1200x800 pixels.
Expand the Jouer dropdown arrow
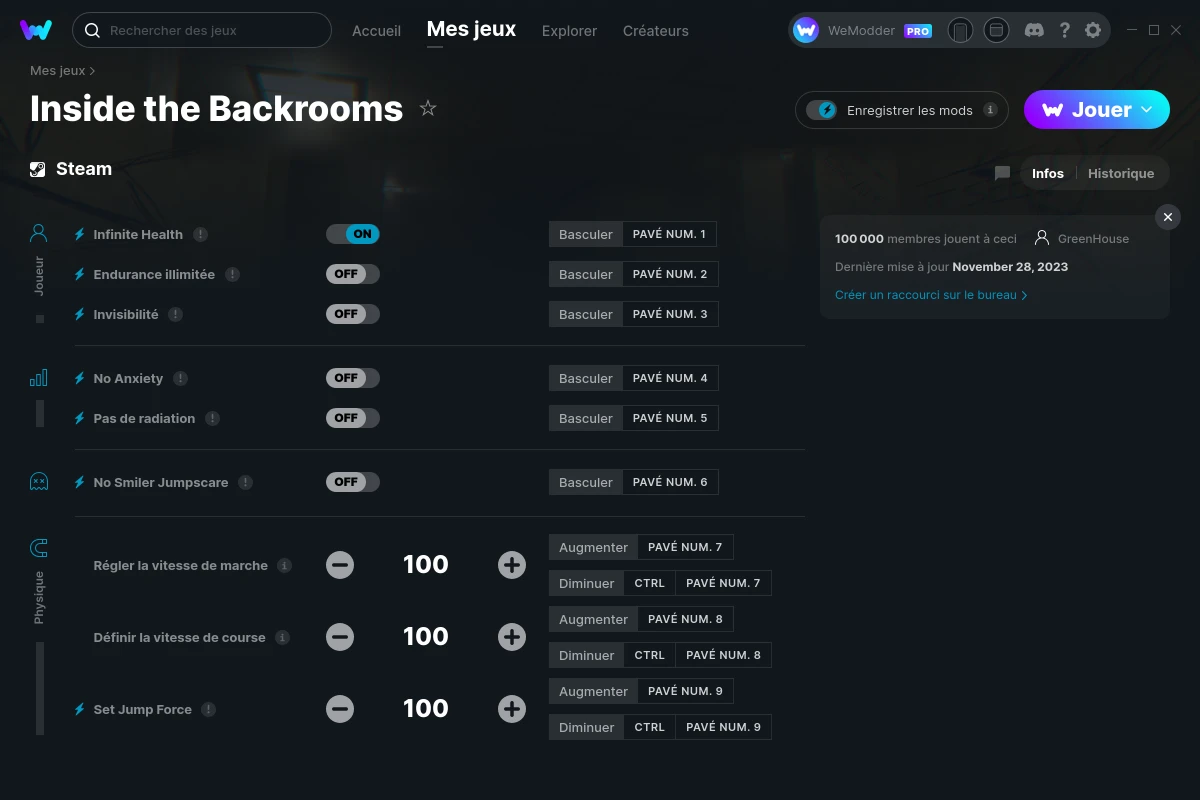coord(1147,110)
